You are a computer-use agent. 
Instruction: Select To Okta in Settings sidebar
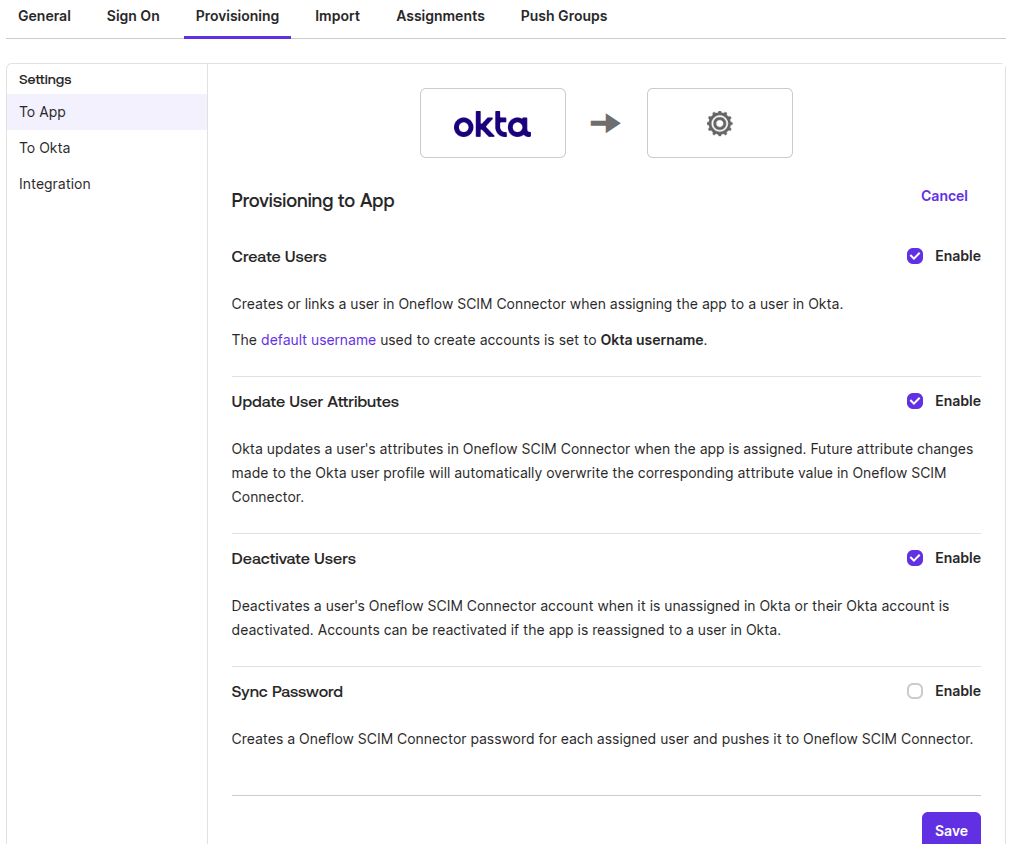107,148
